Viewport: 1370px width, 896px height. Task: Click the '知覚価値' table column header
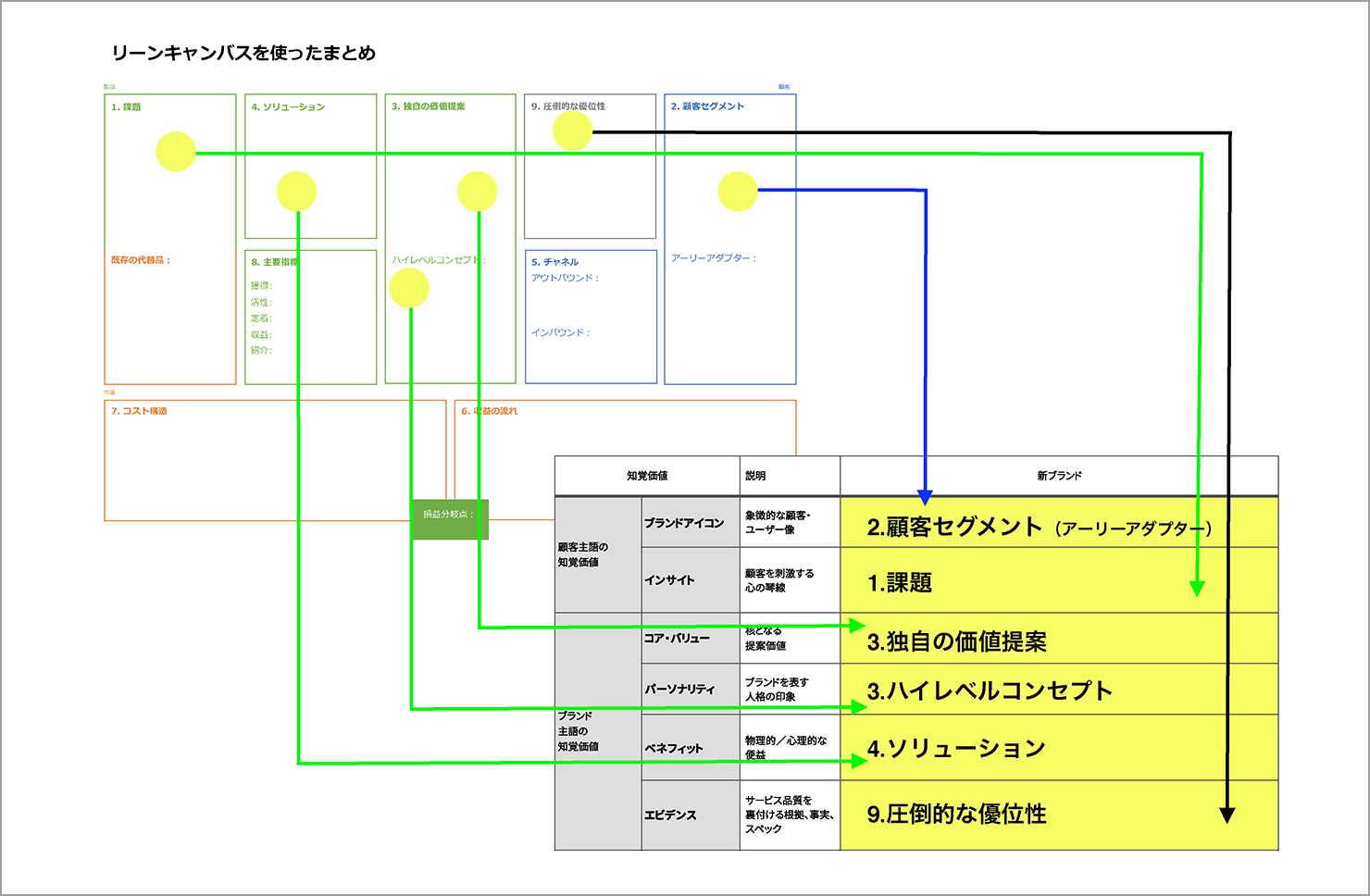[x=647, y=476]
